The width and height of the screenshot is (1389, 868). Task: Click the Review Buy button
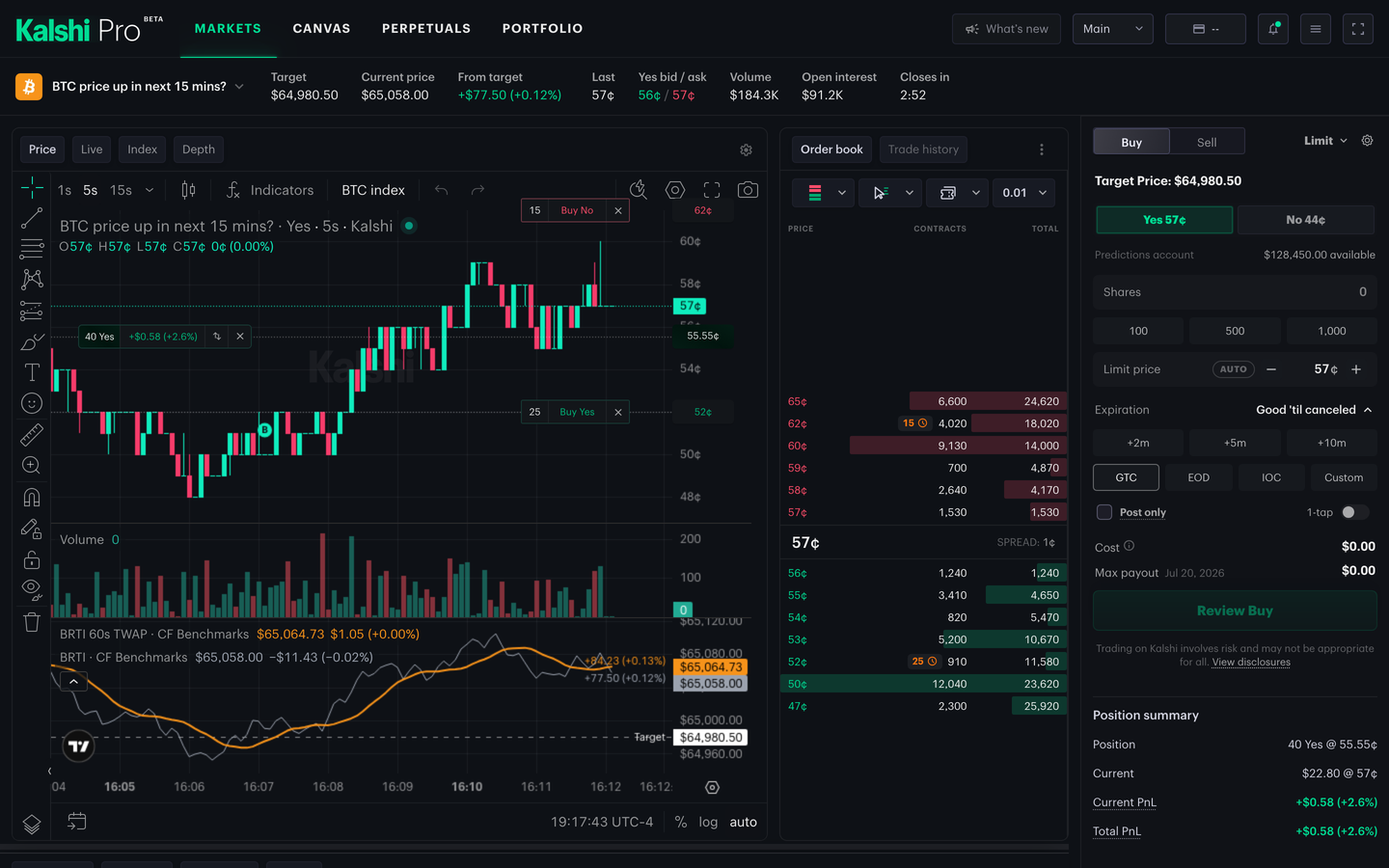click(x=1235, y=610)
